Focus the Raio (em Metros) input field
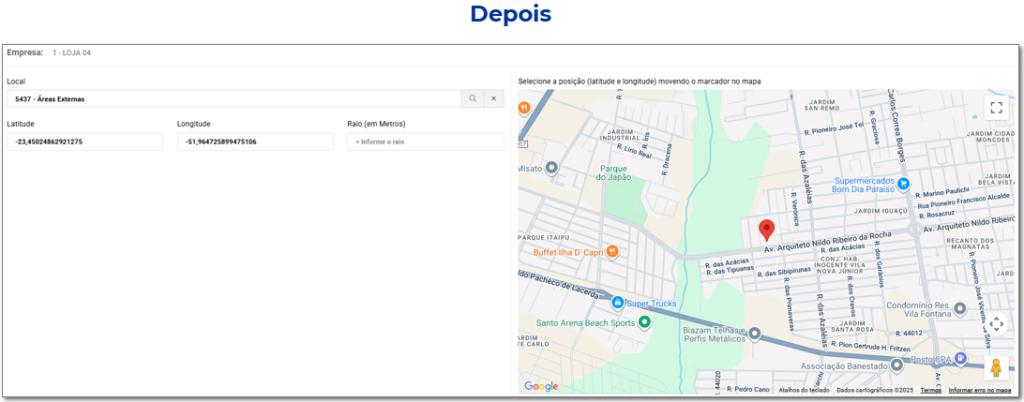The height and width of the screenshot is (402, 1024). click(x=425, y=142)
